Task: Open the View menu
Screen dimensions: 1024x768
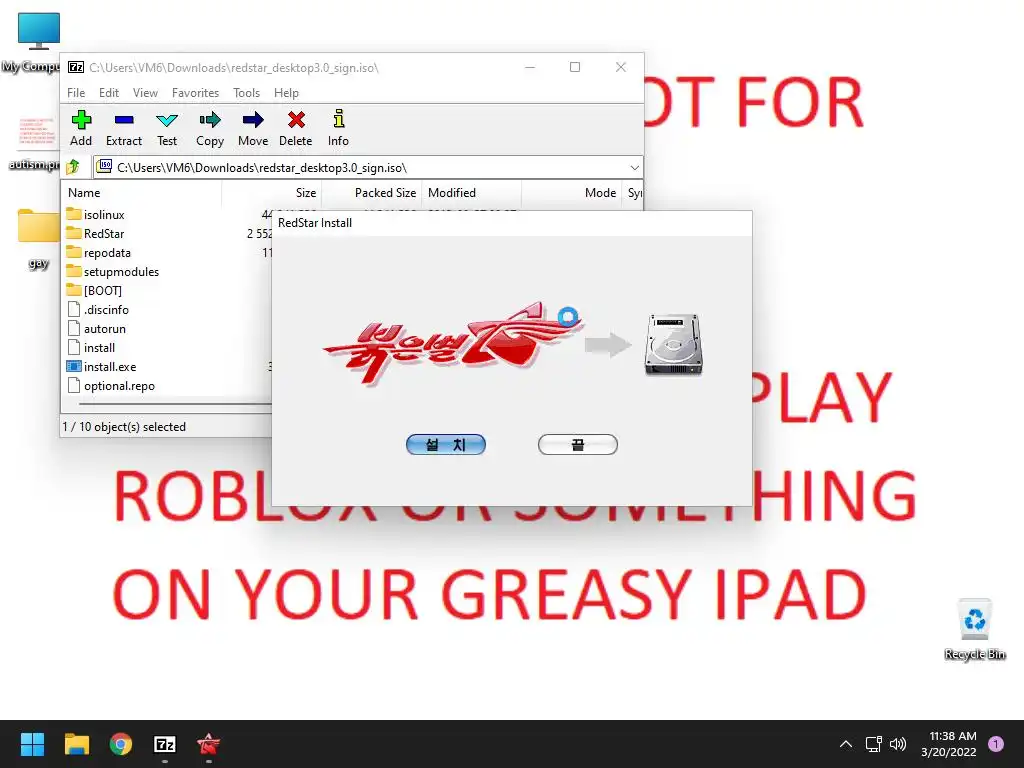Action: point(145,93)
